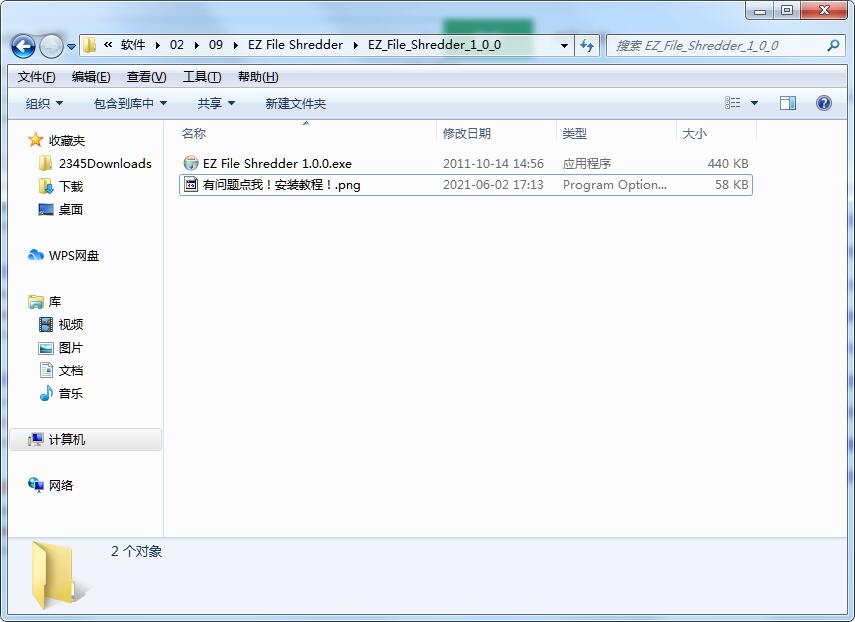Click the 计算机 computer icon
Screen dimensions: 855x622
pyautogui.click(x=36, y=439)
